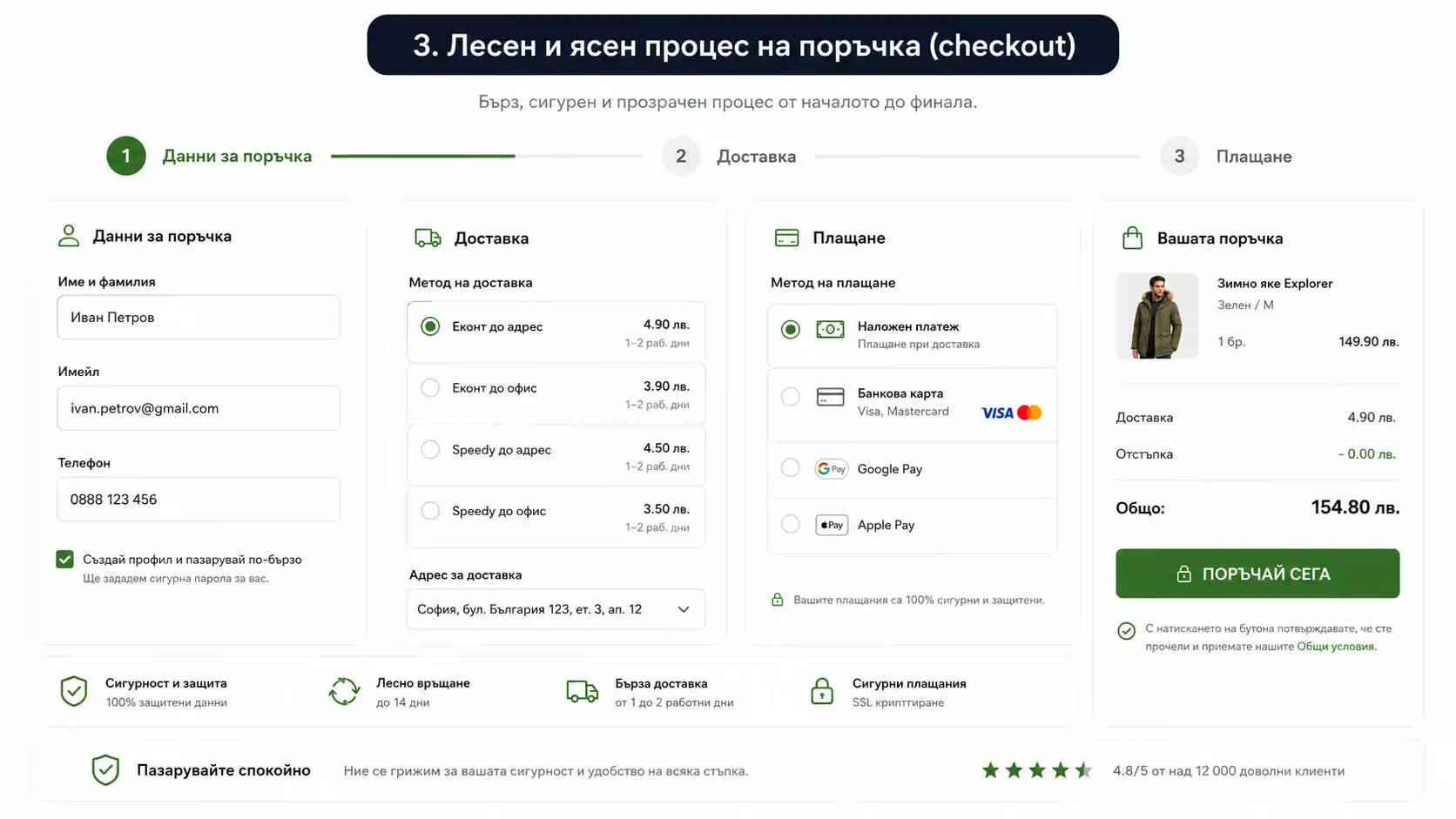Click product name Зимно яке Explorer

pyautogui.click(x=1275, y=283)
